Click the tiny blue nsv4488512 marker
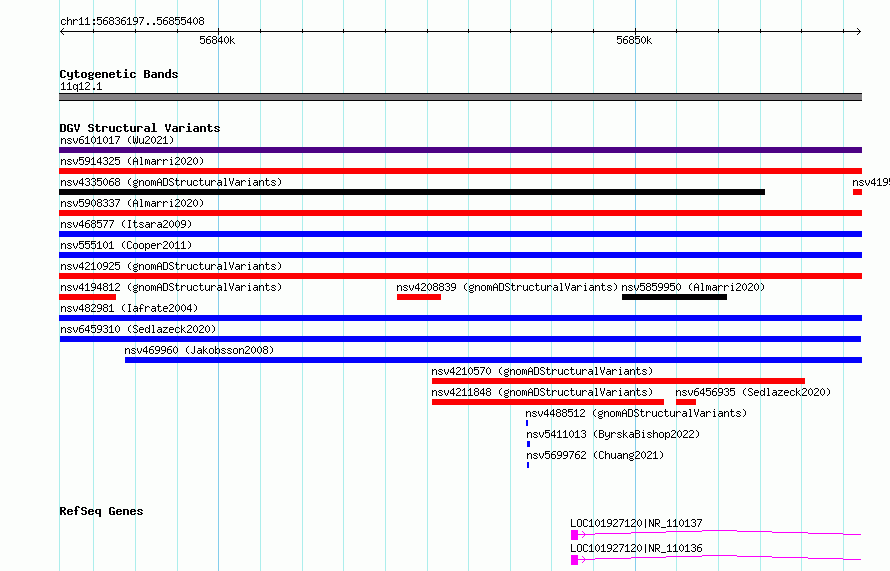Image resolution: width=890 pixels, height=571 pixels. pos(527,423)
